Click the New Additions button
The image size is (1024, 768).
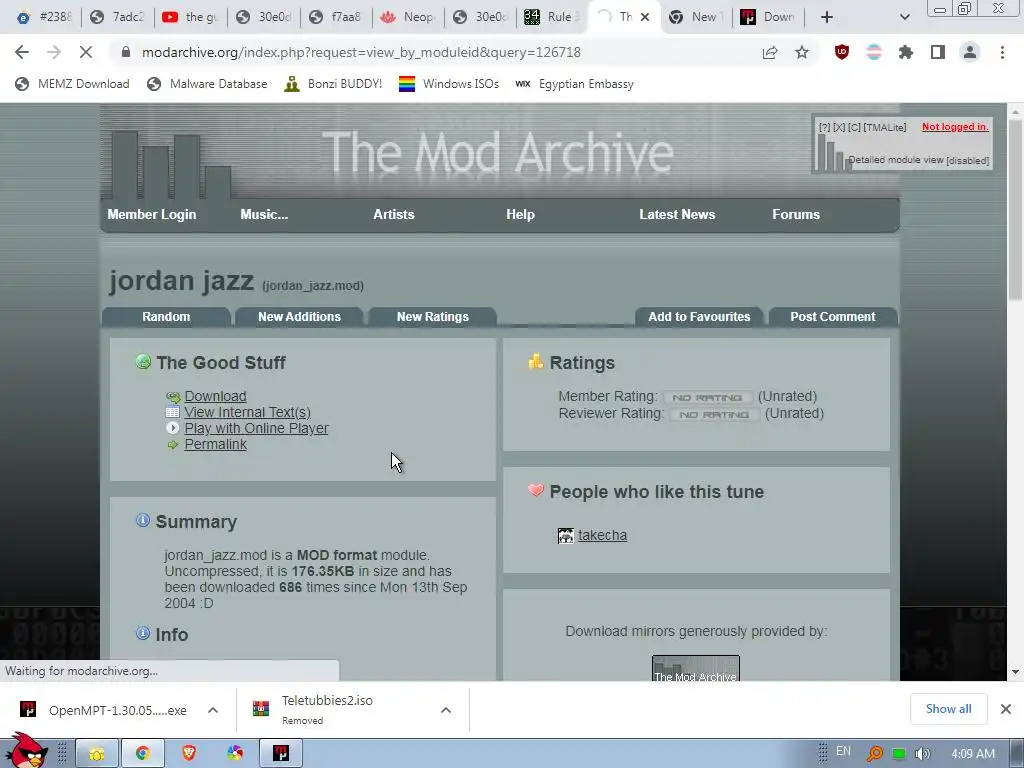[299, 317]
